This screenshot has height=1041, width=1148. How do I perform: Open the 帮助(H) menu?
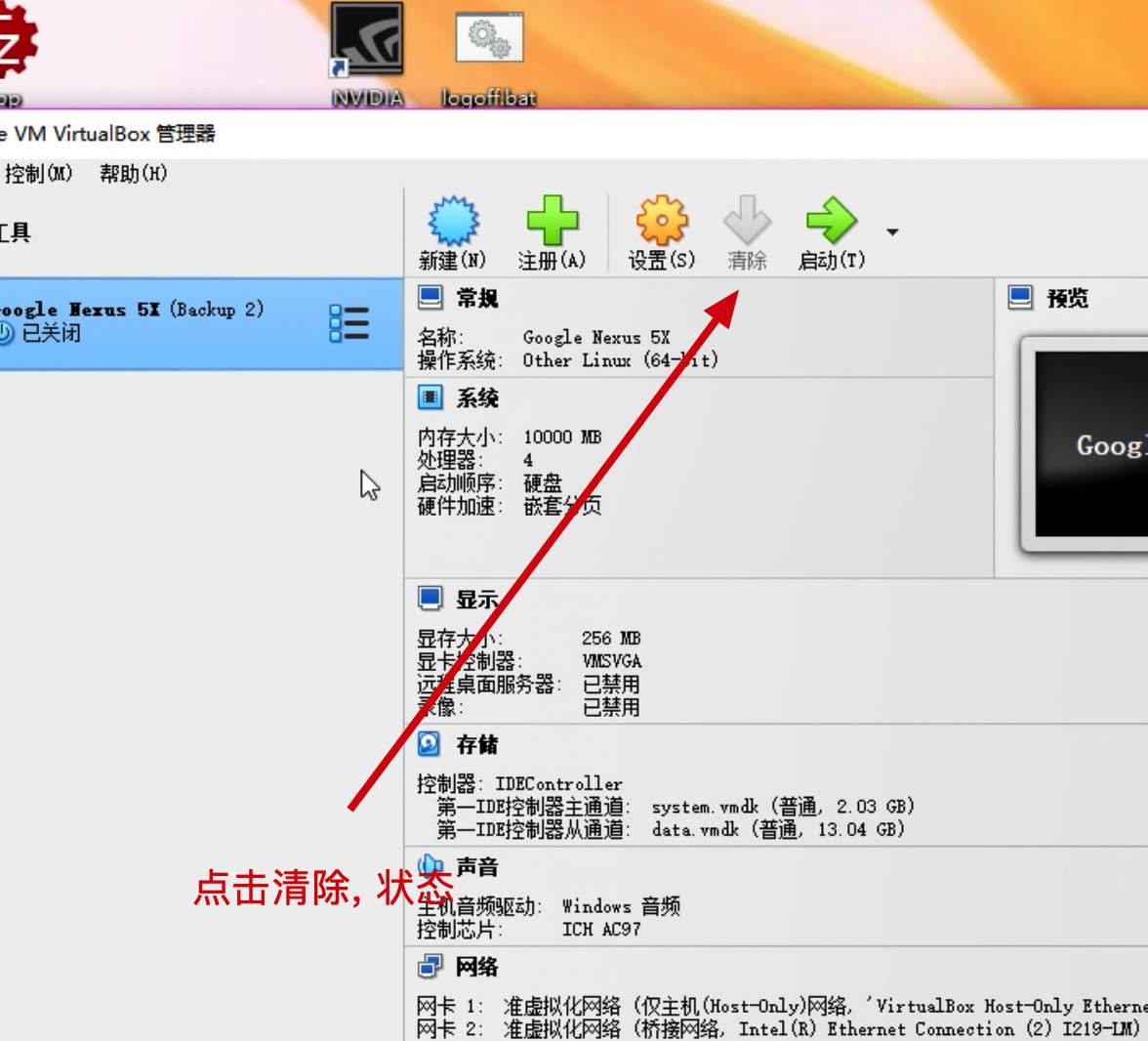coord(133,174)
